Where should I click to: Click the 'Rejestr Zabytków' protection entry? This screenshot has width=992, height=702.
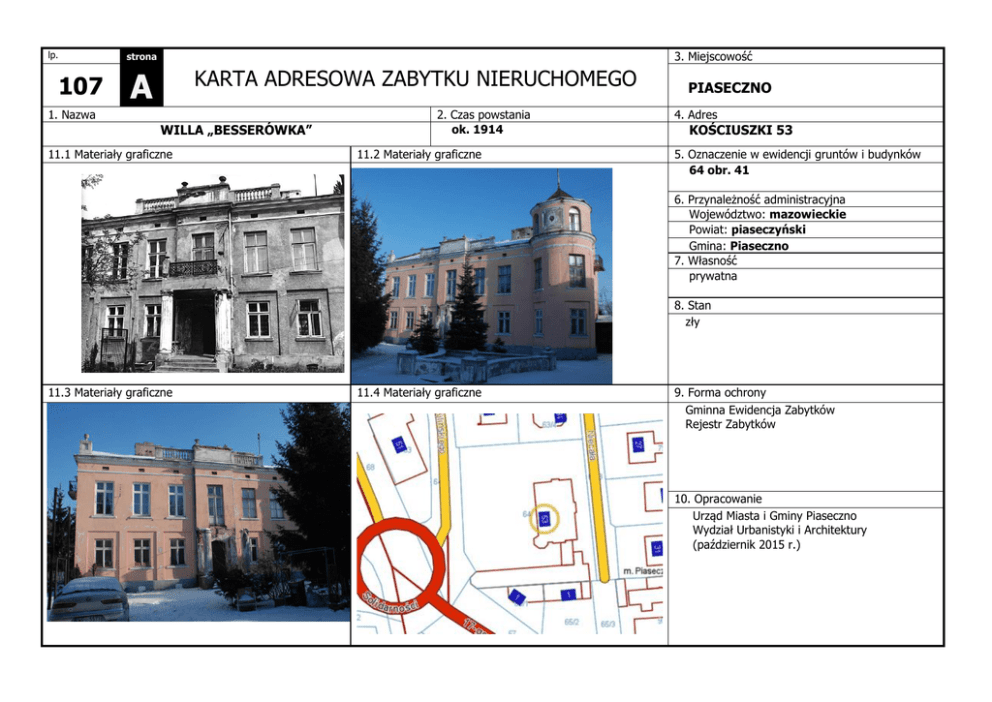730,425
